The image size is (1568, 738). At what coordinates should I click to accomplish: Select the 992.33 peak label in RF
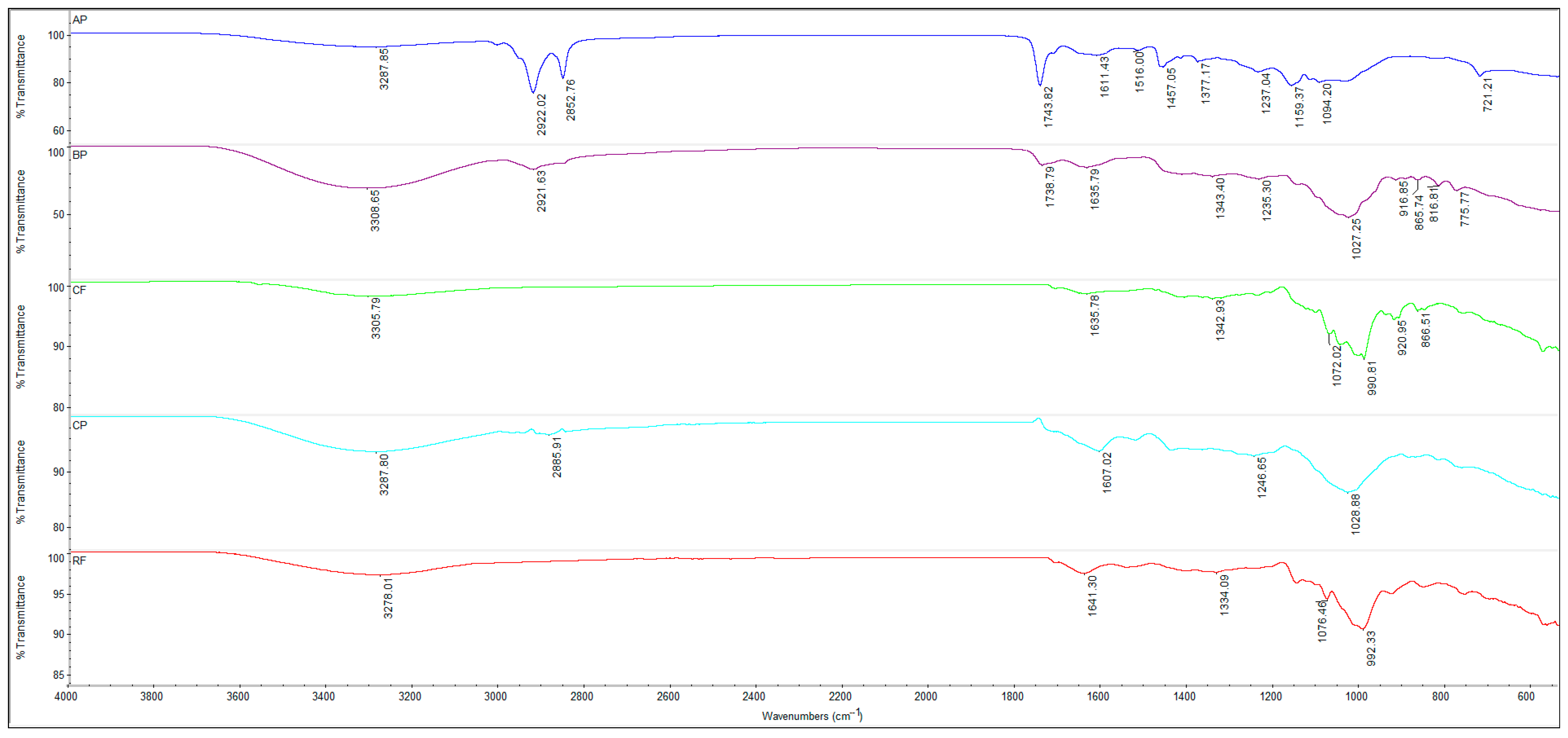click(1371, 648)
